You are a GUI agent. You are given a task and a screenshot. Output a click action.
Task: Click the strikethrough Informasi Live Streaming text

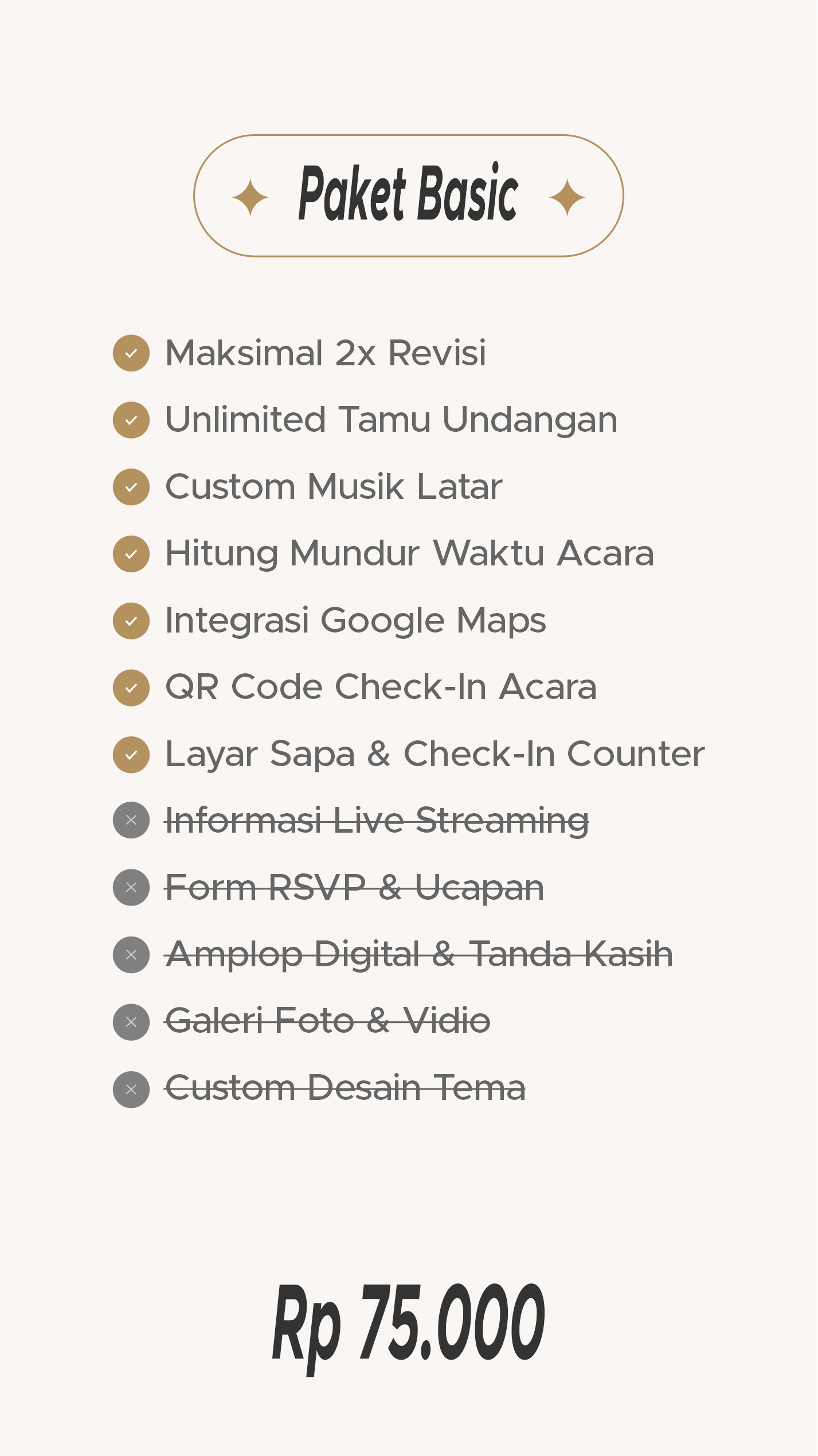377,821
